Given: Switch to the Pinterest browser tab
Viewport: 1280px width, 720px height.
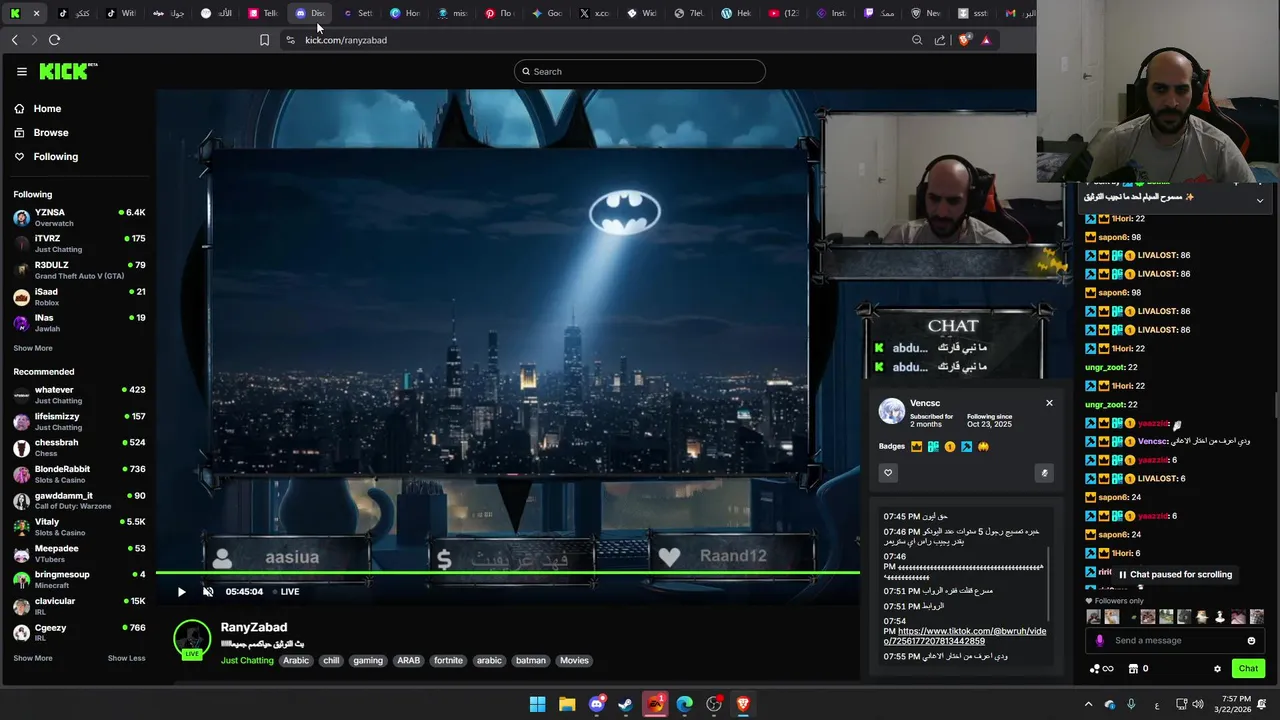Looking at the screenshot, I should point(499,13).
